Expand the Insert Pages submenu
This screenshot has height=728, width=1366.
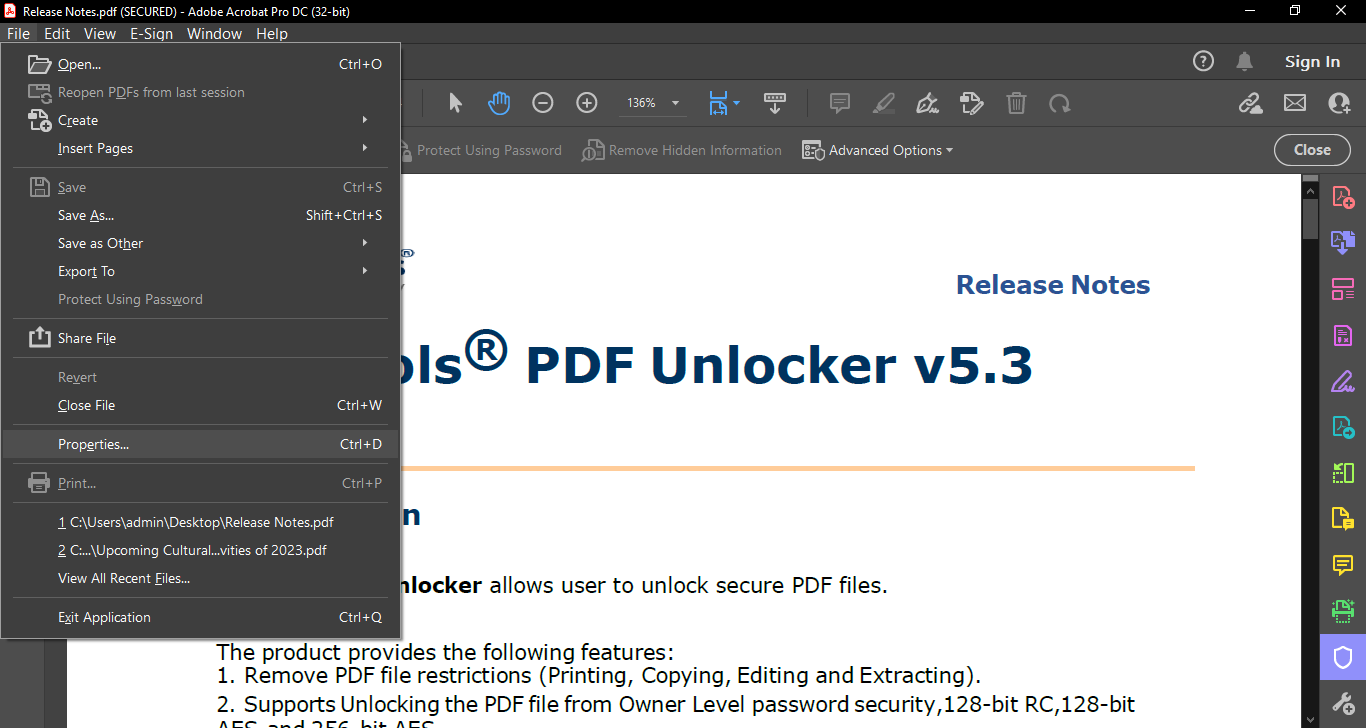pyautogui.click(x=200, y=148)
